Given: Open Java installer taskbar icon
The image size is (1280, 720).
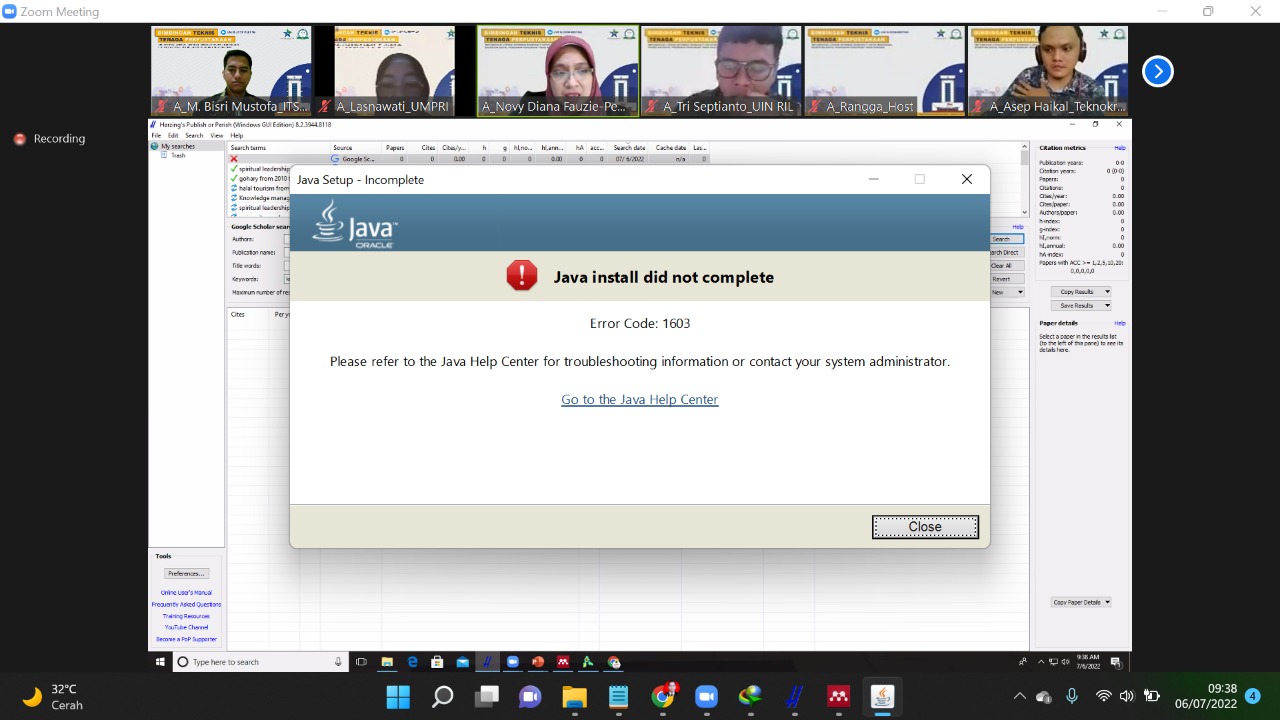Looking at the screenshot, I should [x=882, y=697].
